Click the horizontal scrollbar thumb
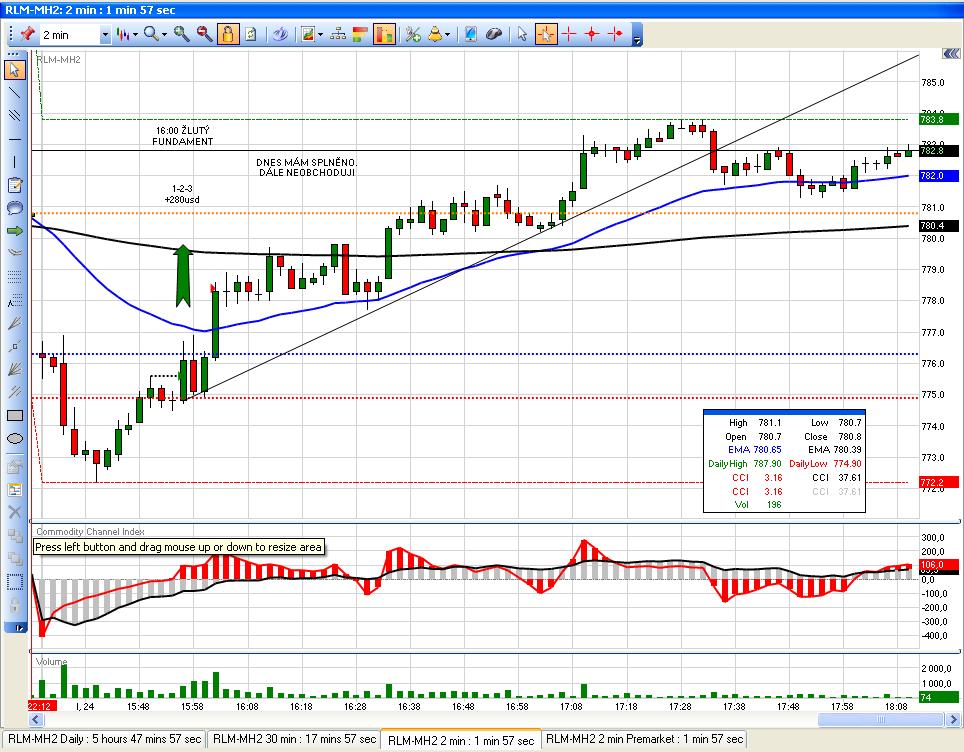The height and width of the screenshot is (752, 964). click(x=880, y=719)
